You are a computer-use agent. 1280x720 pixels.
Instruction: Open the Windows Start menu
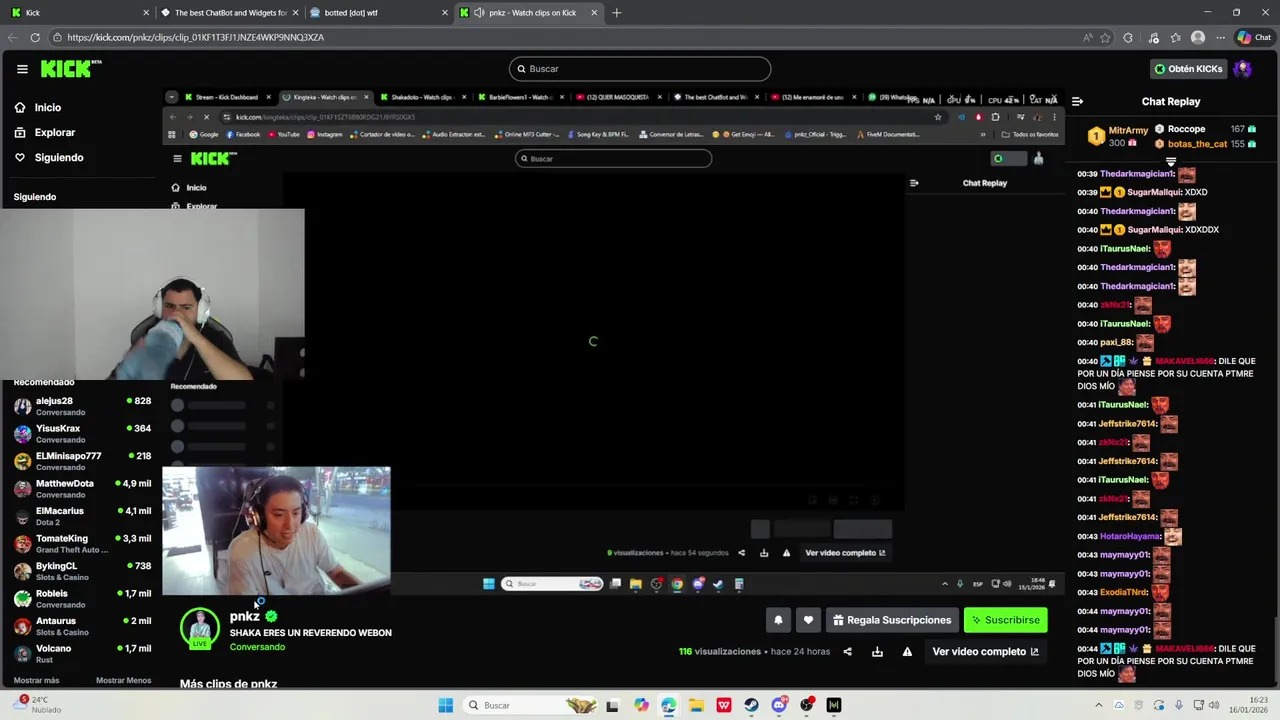[446, 705]
